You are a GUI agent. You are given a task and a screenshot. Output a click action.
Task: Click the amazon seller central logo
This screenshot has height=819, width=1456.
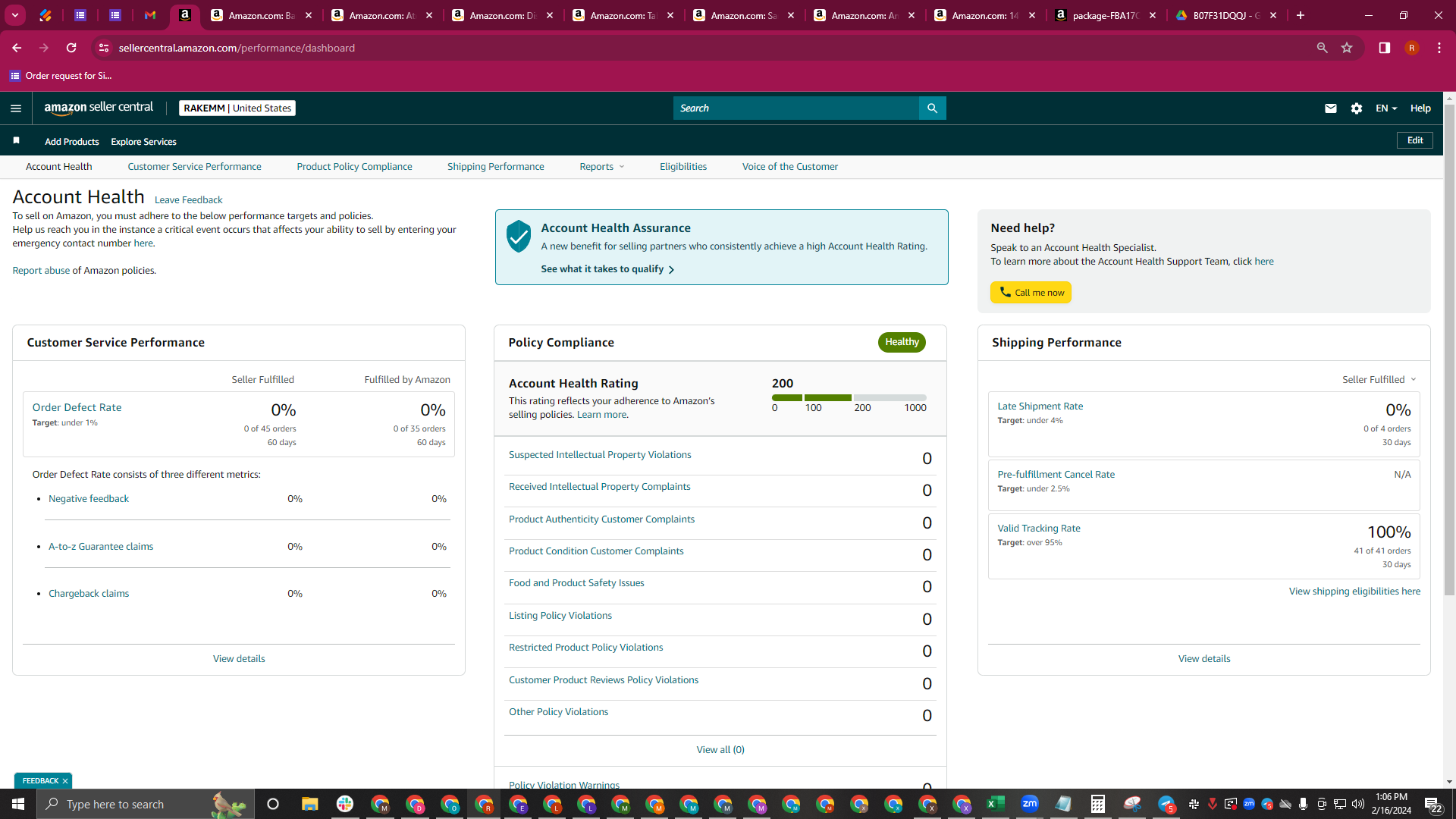pyautogui.click(x=99, y=108)
